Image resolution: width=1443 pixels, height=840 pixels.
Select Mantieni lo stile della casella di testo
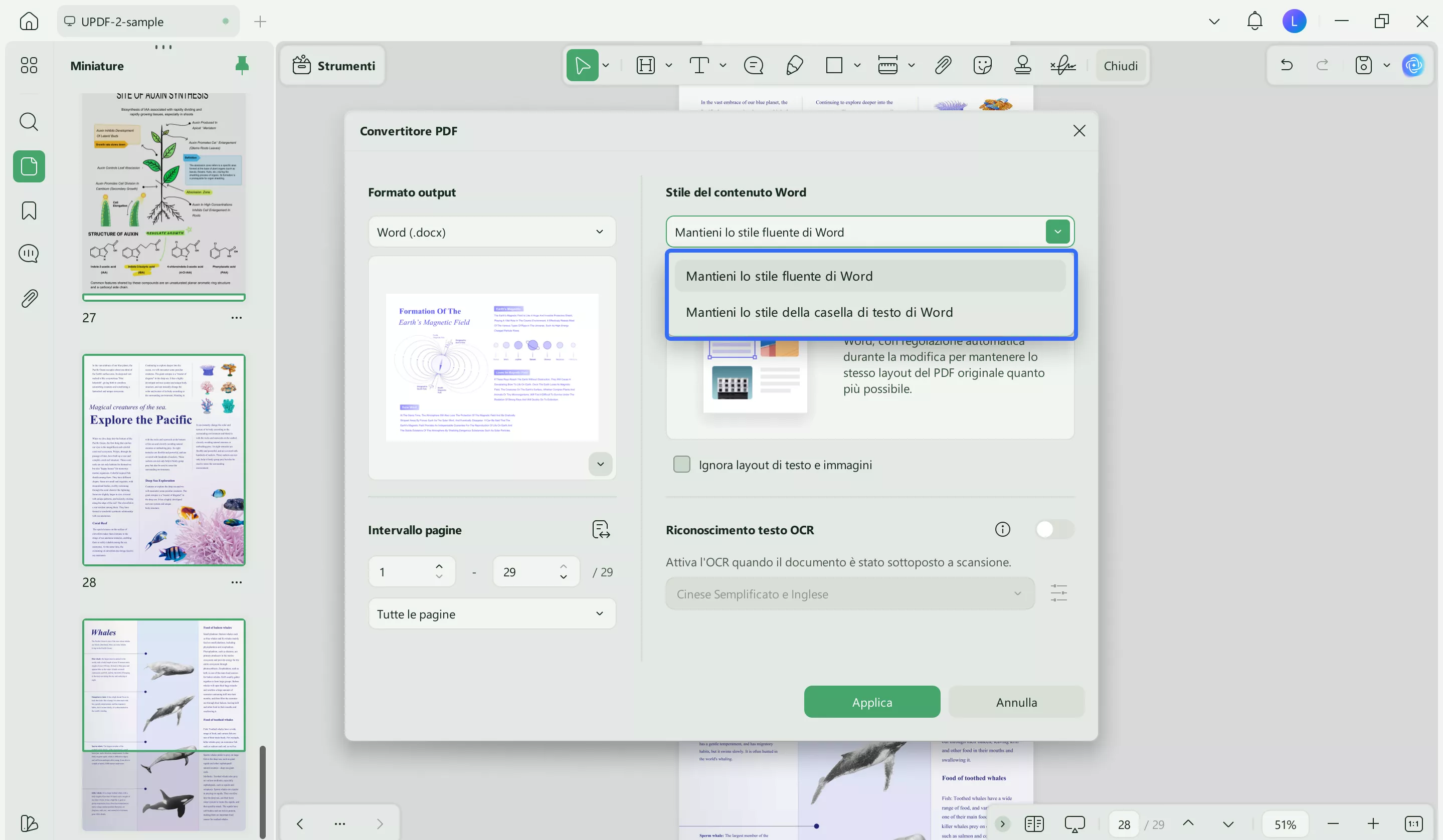819,312
